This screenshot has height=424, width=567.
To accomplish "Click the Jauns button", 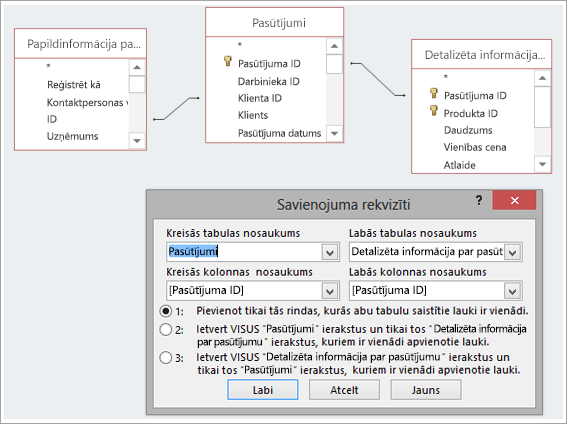I will coord(426,390).
